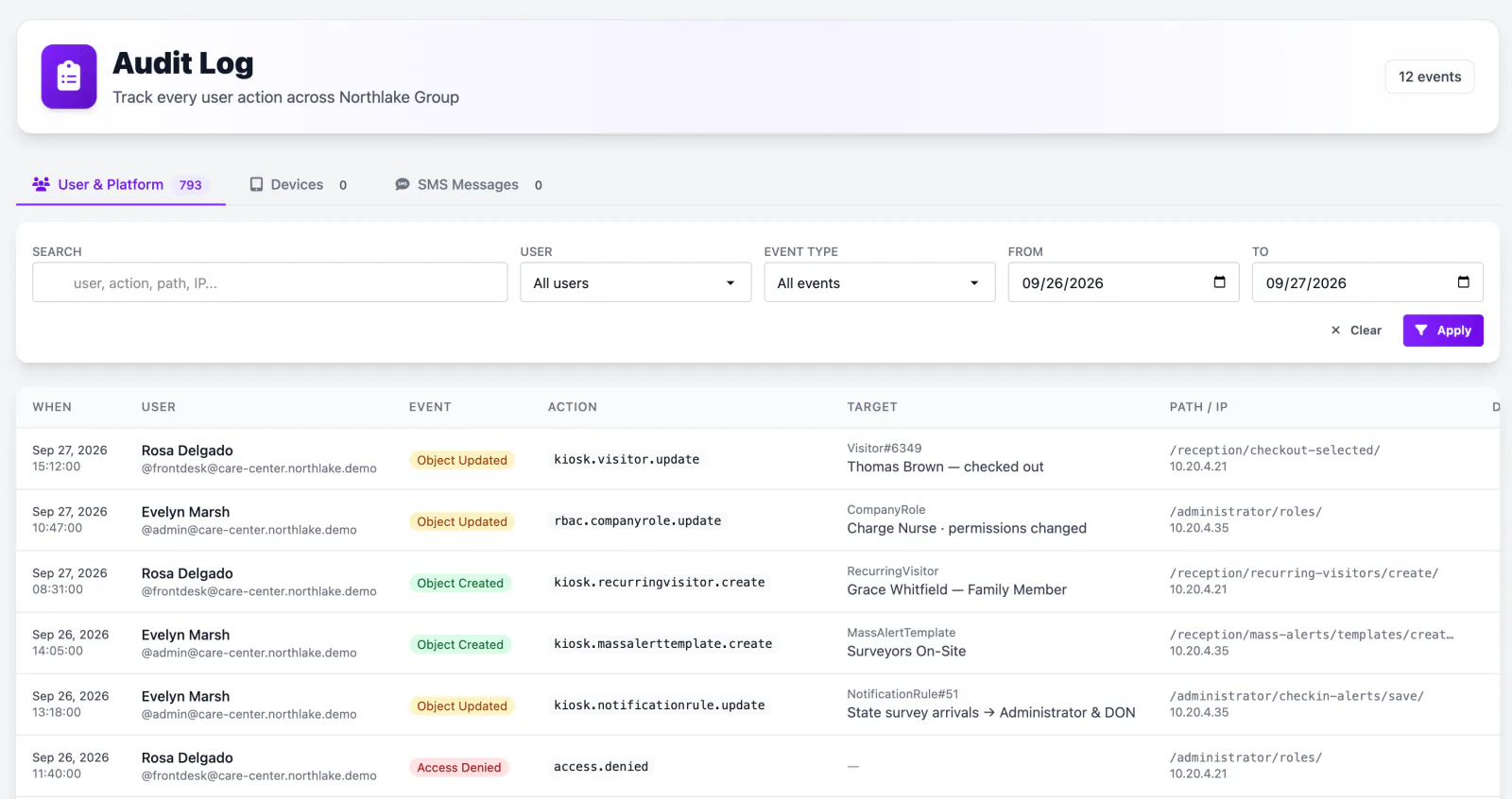Click the TARGET column header

pos(872,407)
